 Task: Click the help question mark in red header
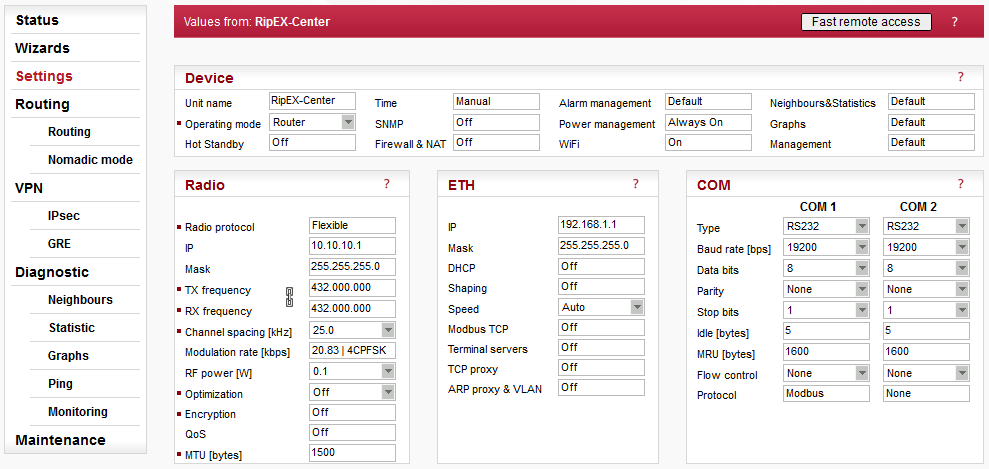click(954, 22)
